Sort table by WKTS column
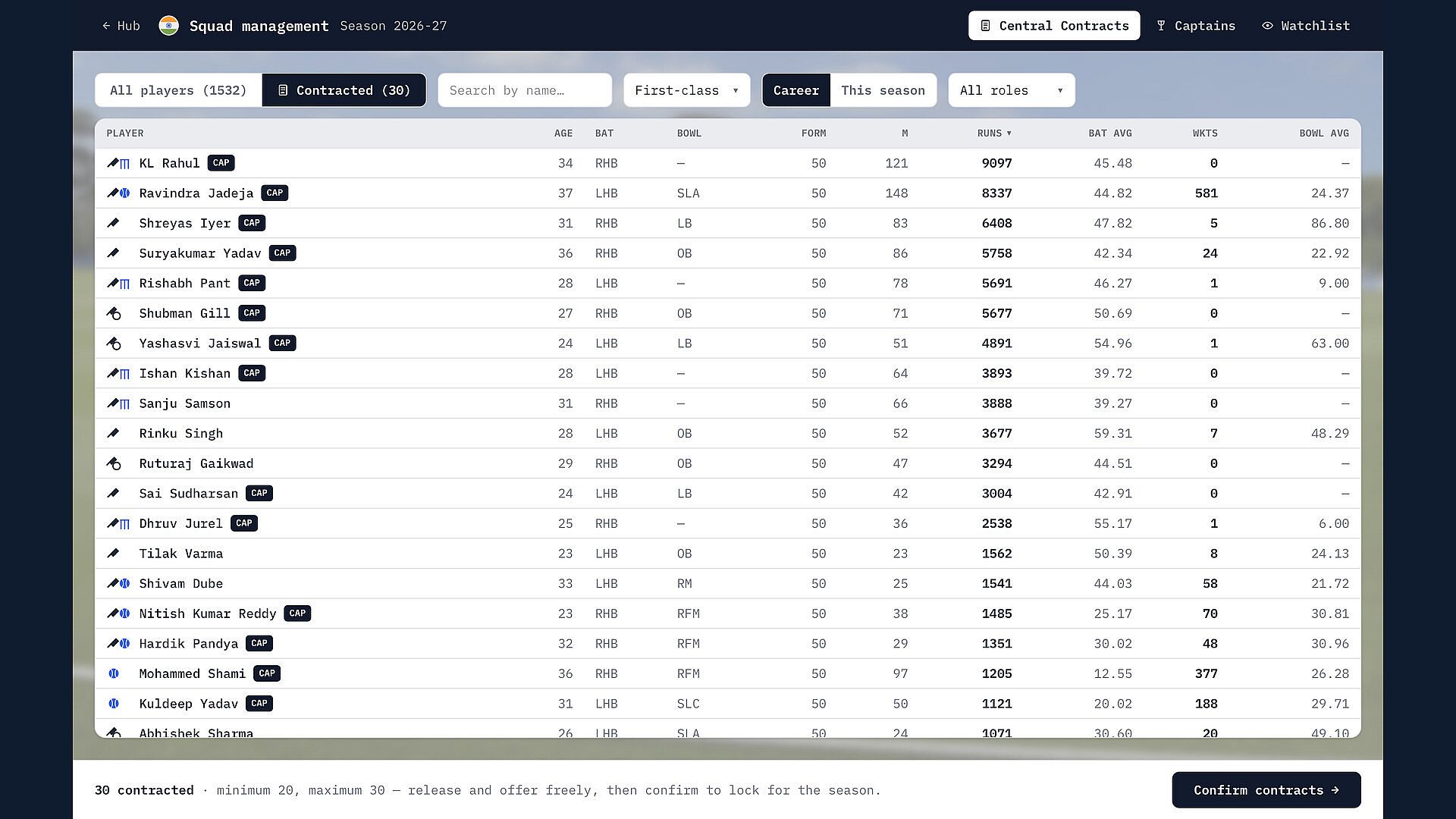The image size is (1456, 819). coord(1205,133)
